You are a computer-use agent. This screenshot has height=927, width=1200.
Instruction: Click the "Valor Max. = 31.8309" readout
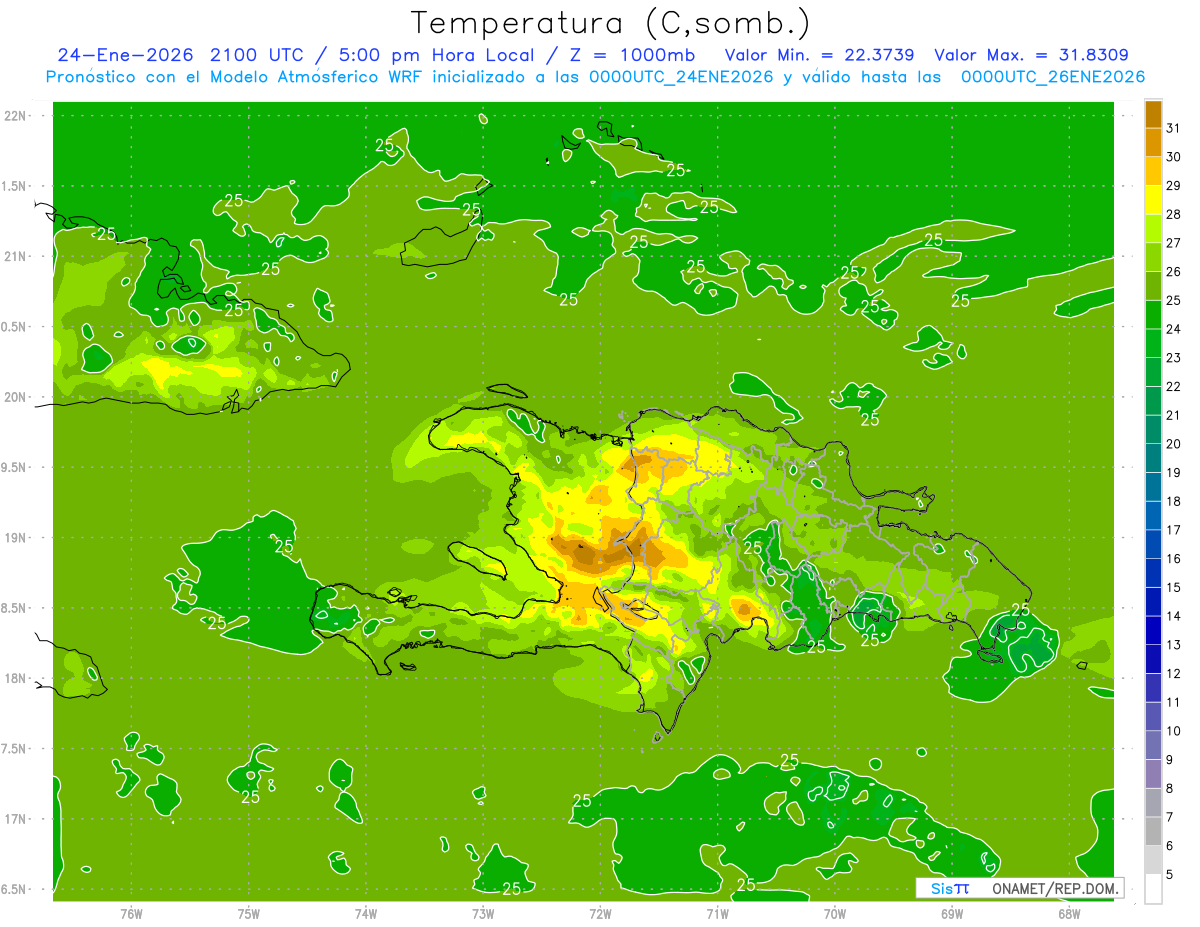pos(1033,55)
